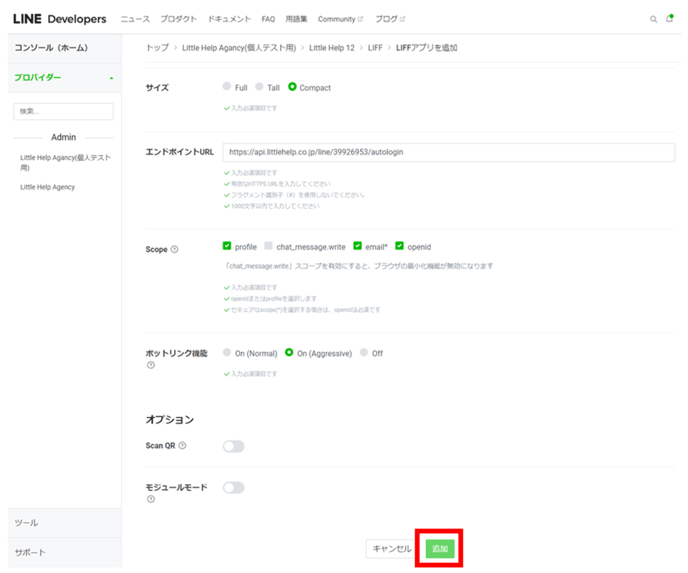Click the 追加 button
The height and width of the screenshot is (573, 688).
coord(439,549)
